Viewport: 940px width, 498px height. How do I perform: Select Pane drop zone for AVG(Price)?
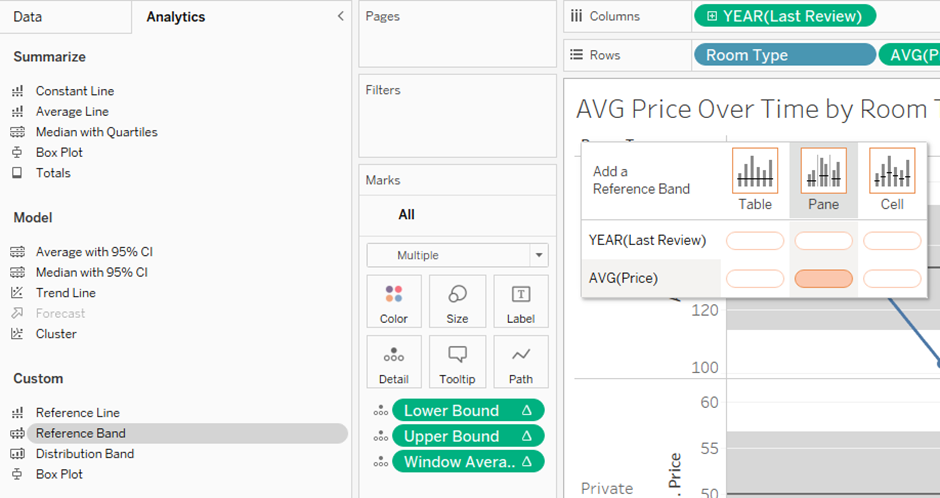click(x=823, y=278)
